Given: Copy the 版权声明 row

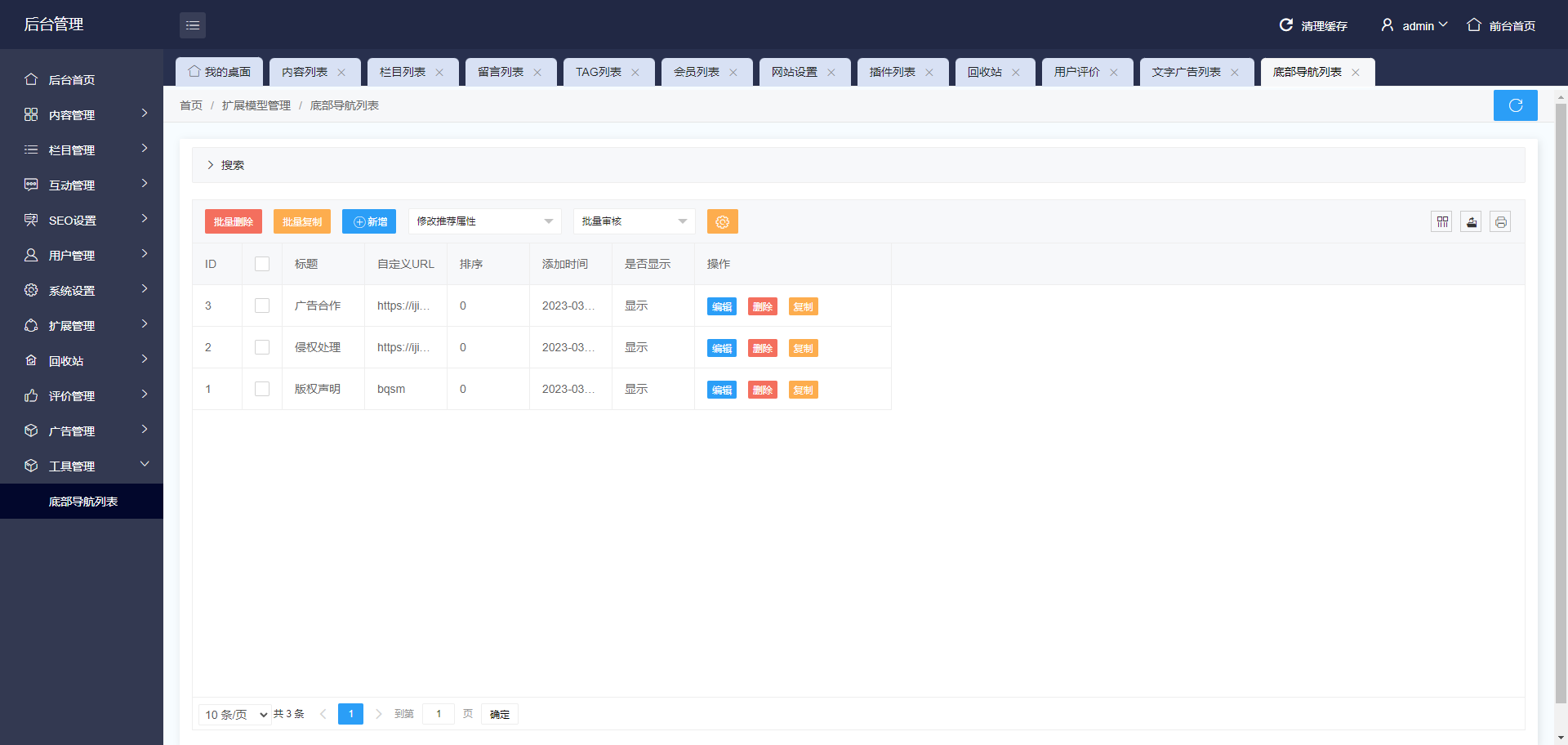Looking at the screenshot, I should (x=804, y=390).
